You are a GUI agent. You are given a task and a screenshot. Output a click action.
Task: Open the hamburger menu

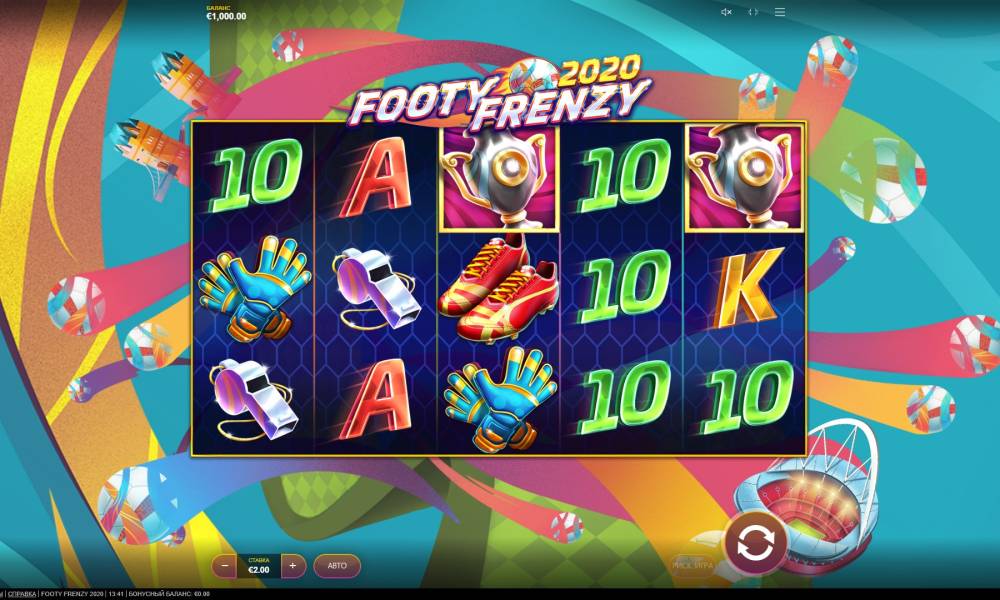(x=779, y=12)
